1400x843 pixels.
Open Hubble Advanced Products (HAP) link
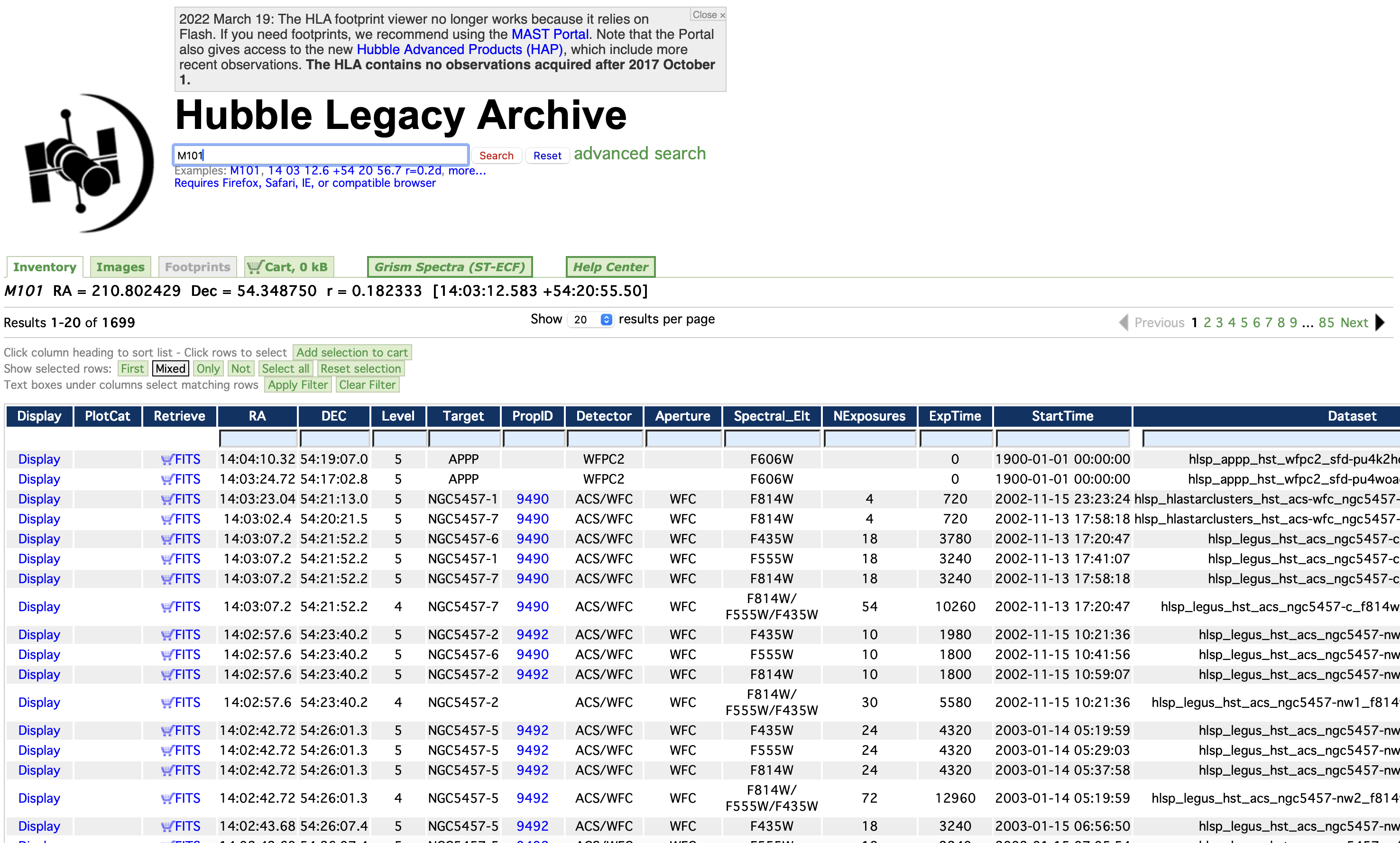[460, 49]
